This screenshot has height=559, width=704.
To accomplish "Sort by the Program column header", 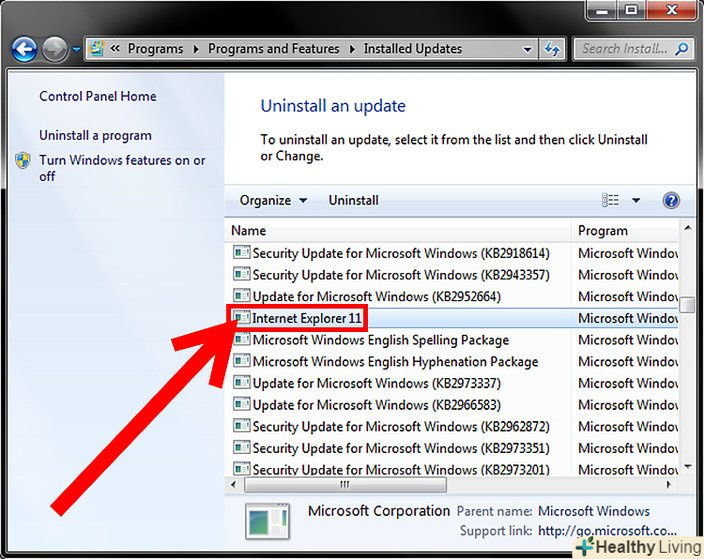I will (x=625, y=230).
